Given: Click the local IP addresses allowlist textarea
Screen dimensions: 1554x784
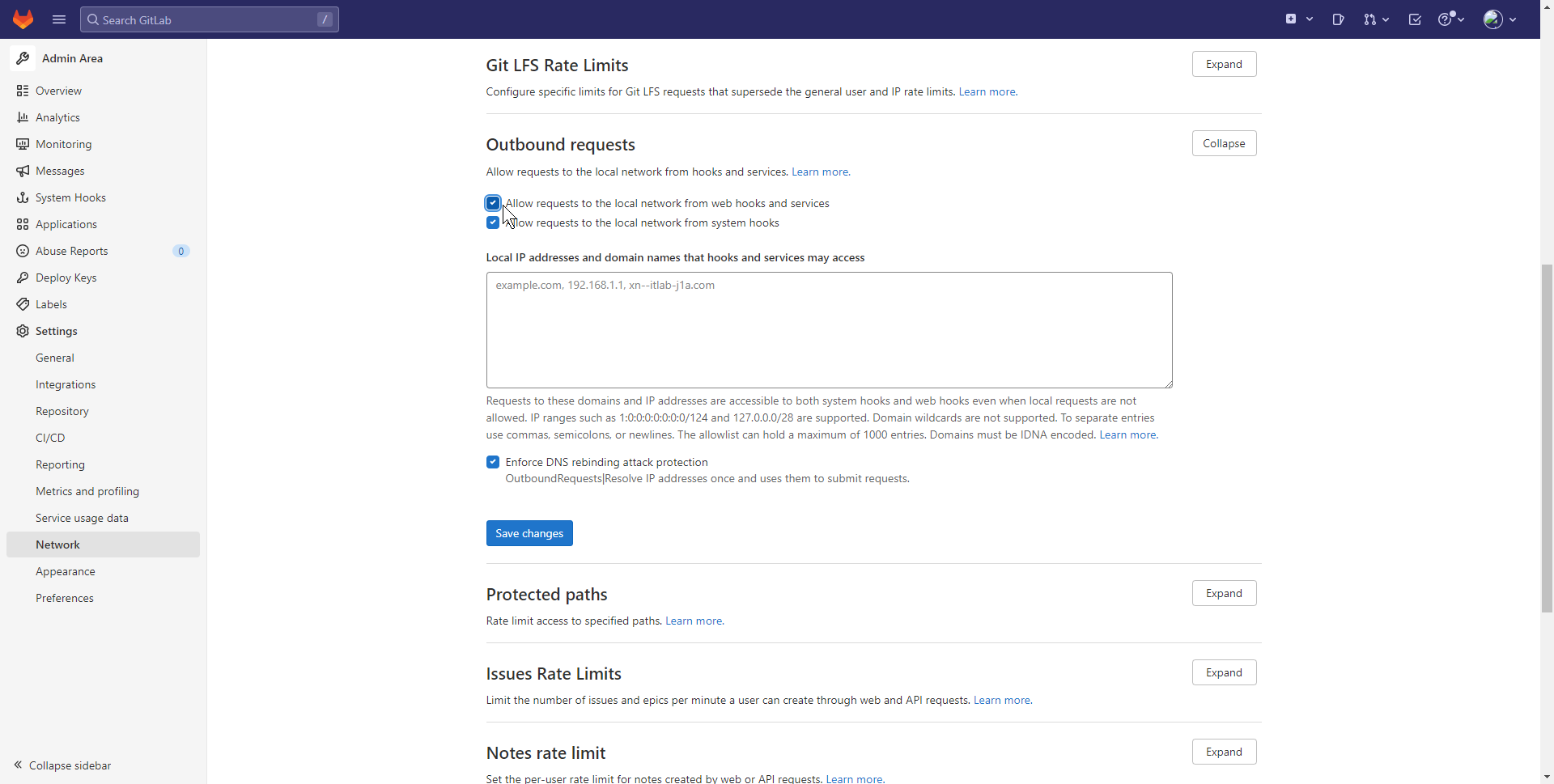Looking at the screenshot, I should tap(829, 330).
